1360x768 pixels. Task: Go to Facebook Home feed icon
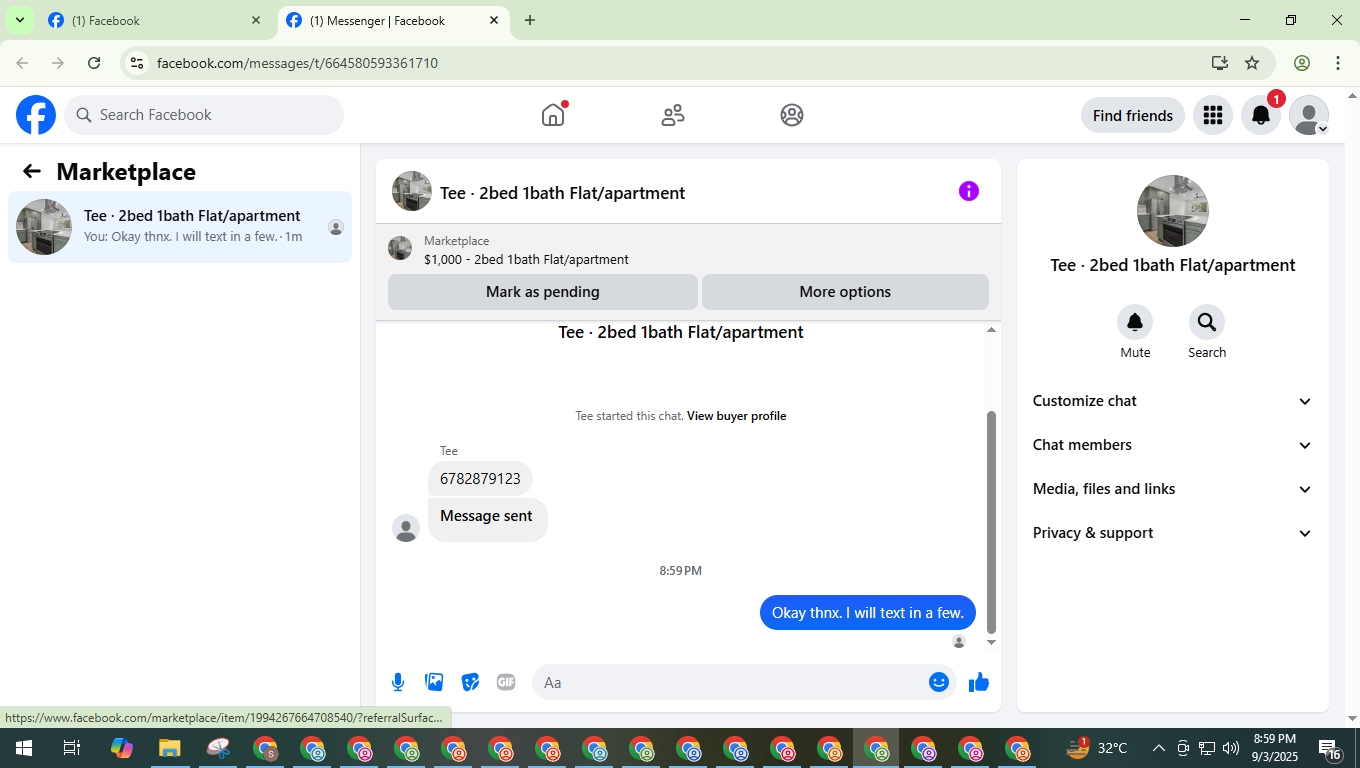(553, 115)
